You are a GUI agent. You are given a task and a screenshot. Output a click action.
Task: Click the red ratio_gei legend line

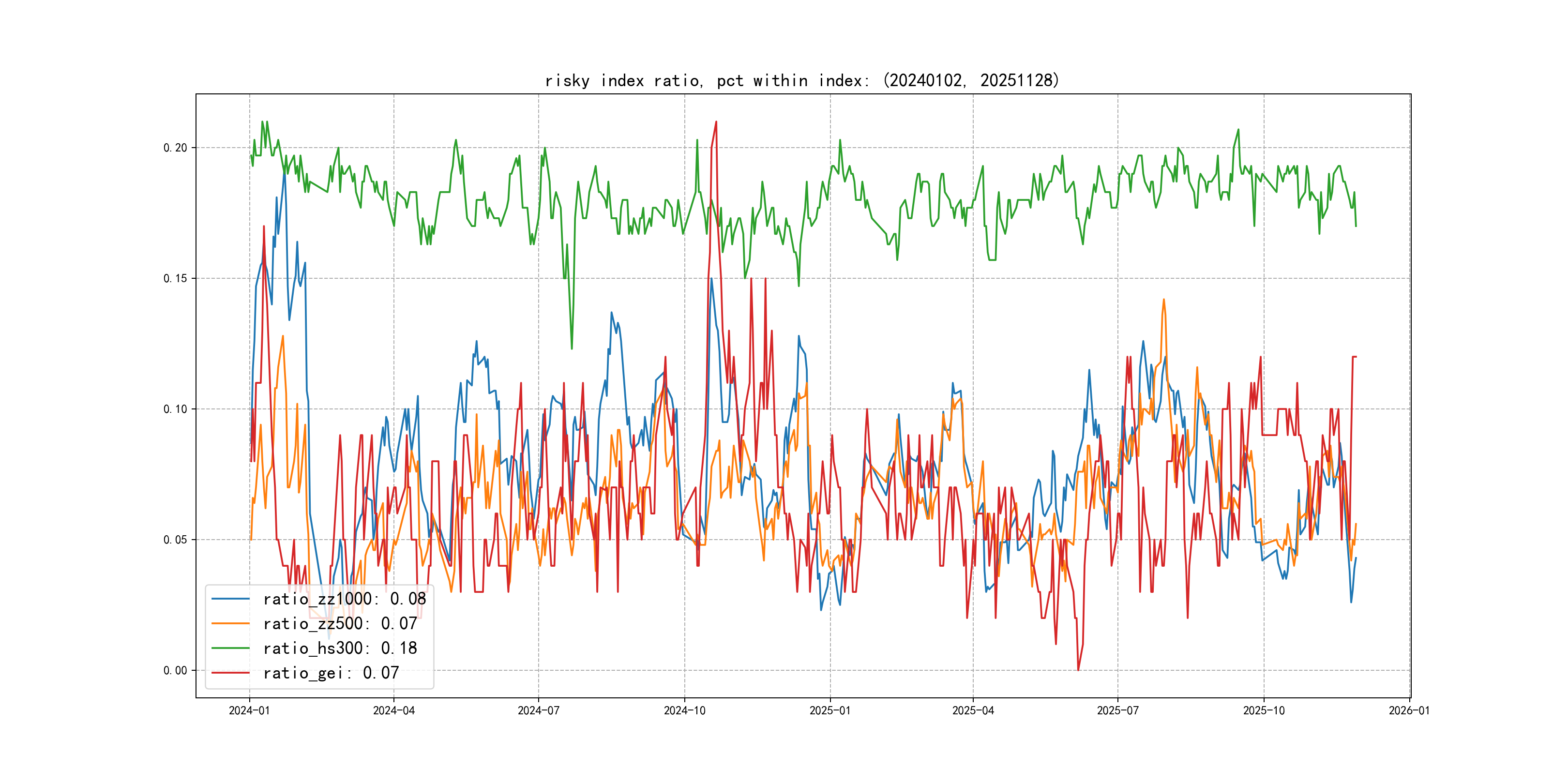coord(230,673)
